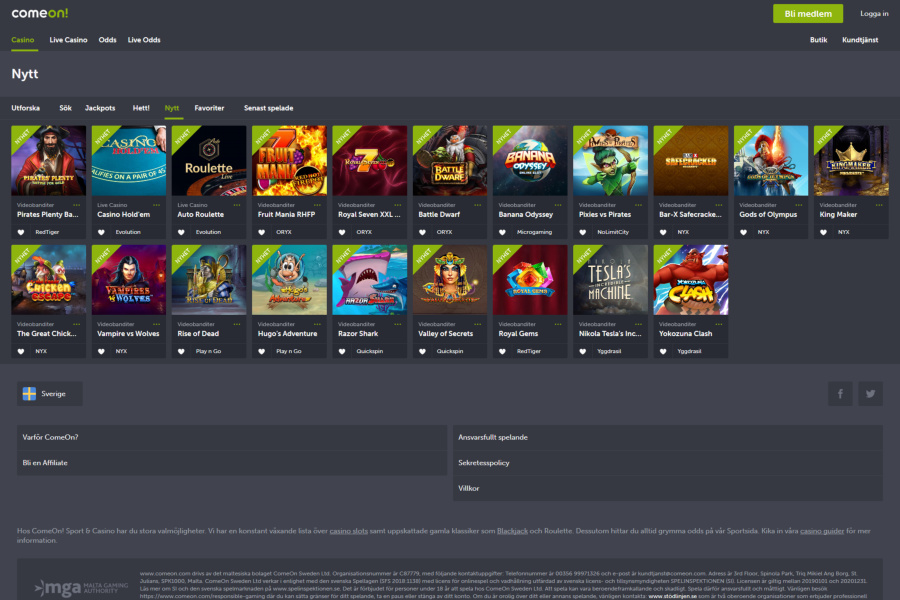Open options menu for King Maker card

click(x=879, y=205)
